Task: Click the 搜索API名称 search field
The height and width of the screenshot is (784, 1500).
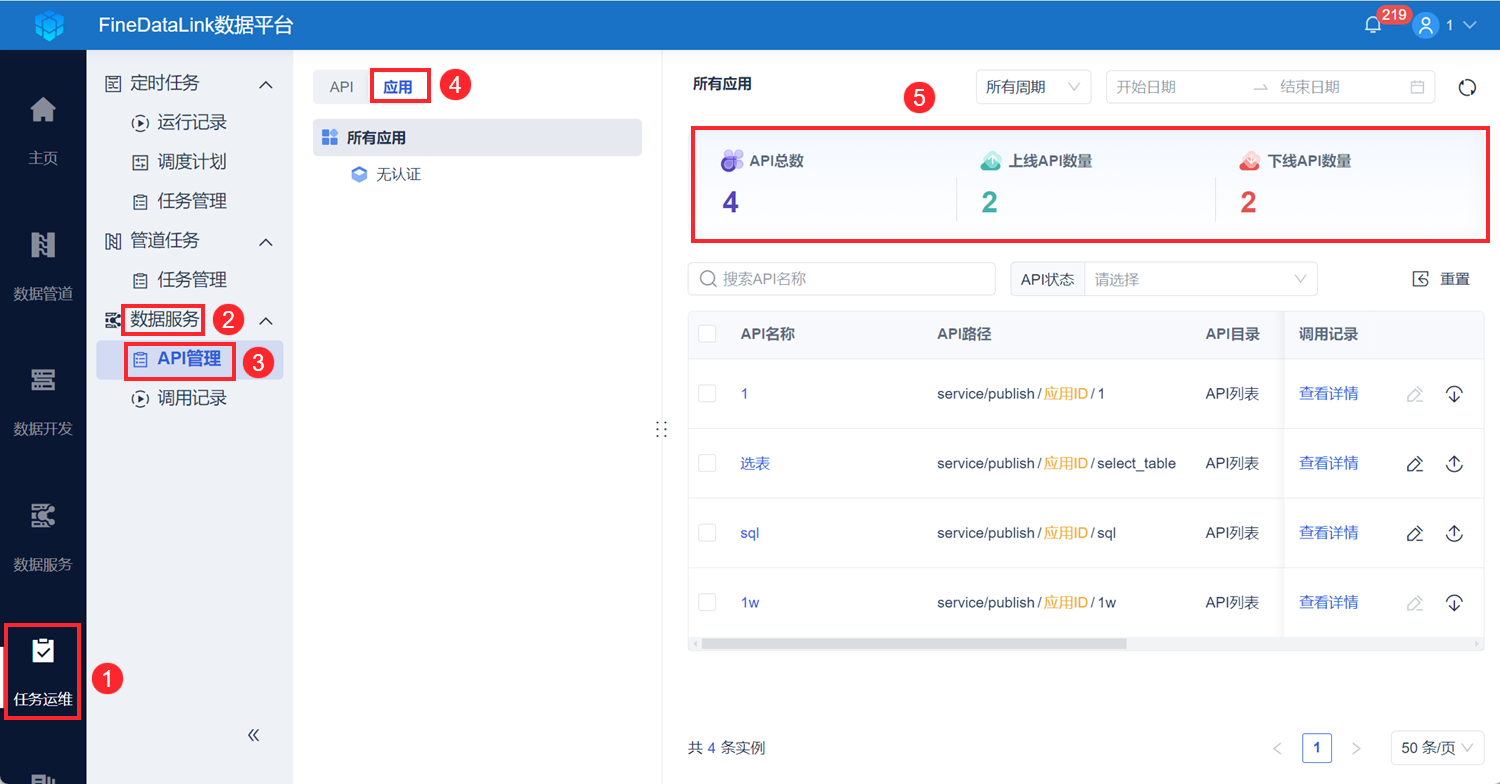Action: pyautogui.click(x=842, y=279)
